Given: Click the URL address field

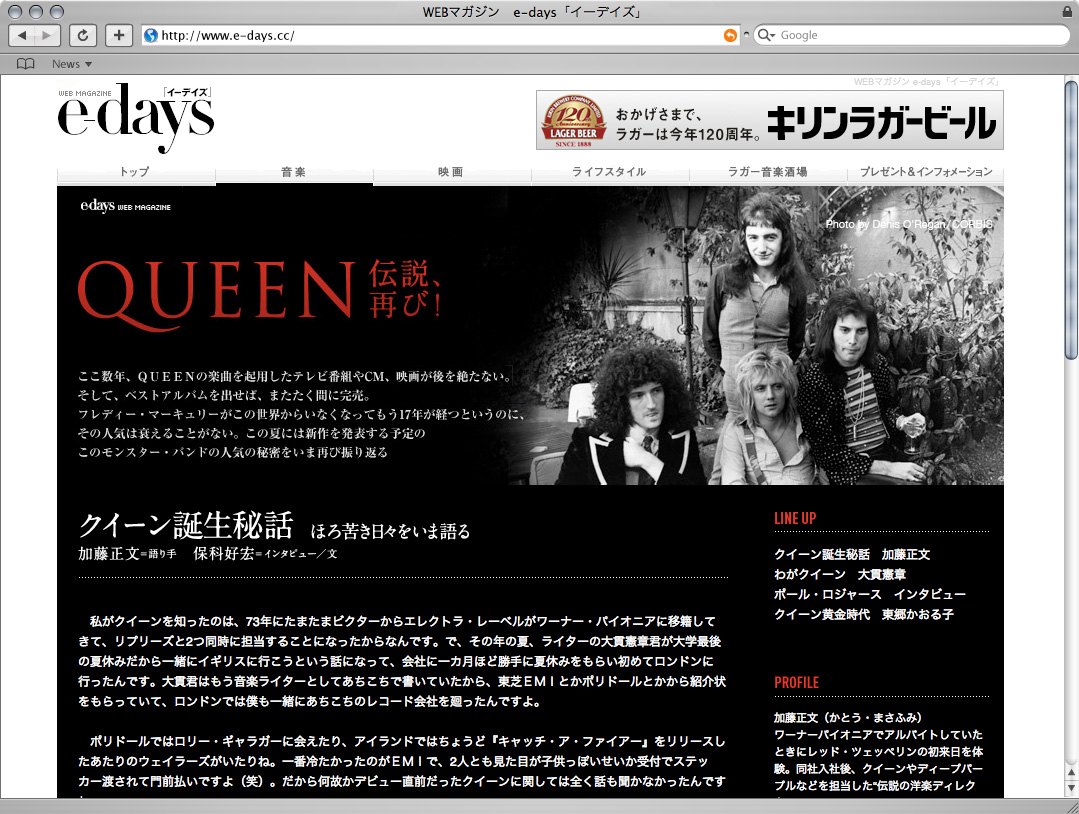Looking at the screenshot, I should click(430, 35).
